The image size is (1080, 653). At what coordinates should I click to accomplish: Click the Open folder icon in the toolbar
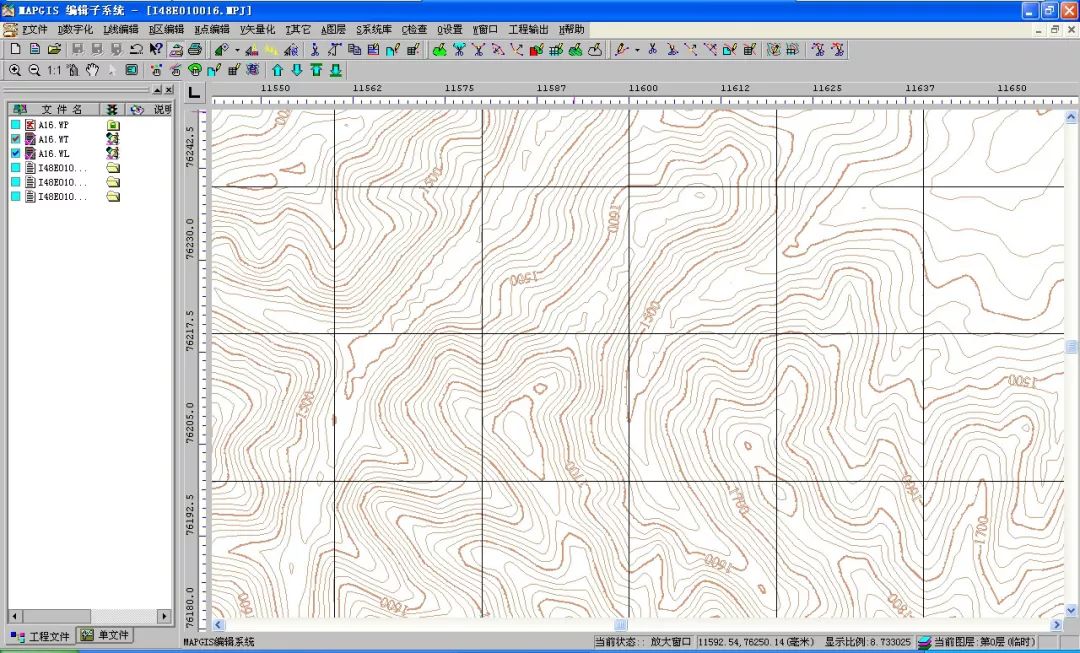click(54, 50)
